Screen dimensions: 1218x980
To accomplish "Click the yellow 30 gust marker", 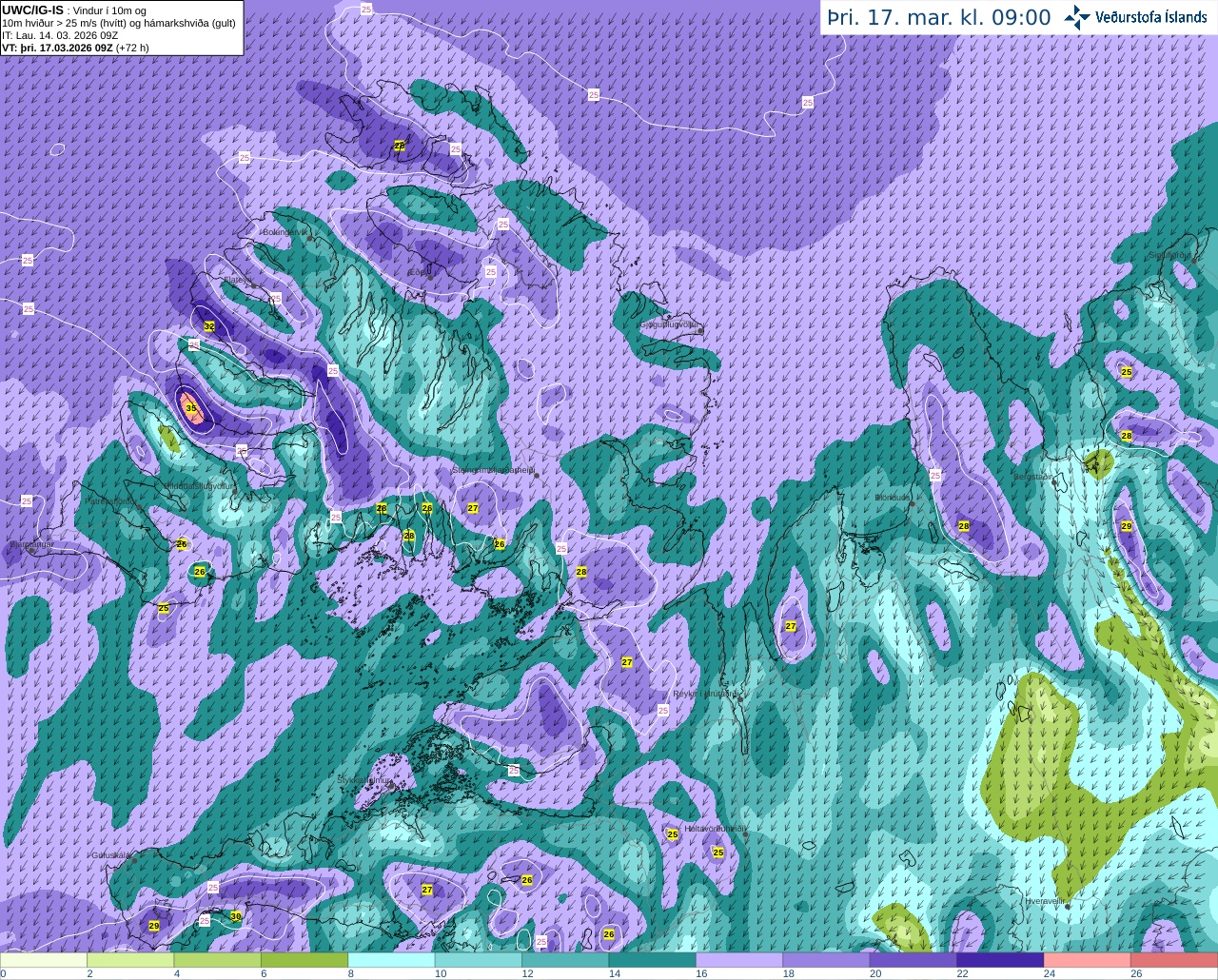I will [x=236, y=916].
